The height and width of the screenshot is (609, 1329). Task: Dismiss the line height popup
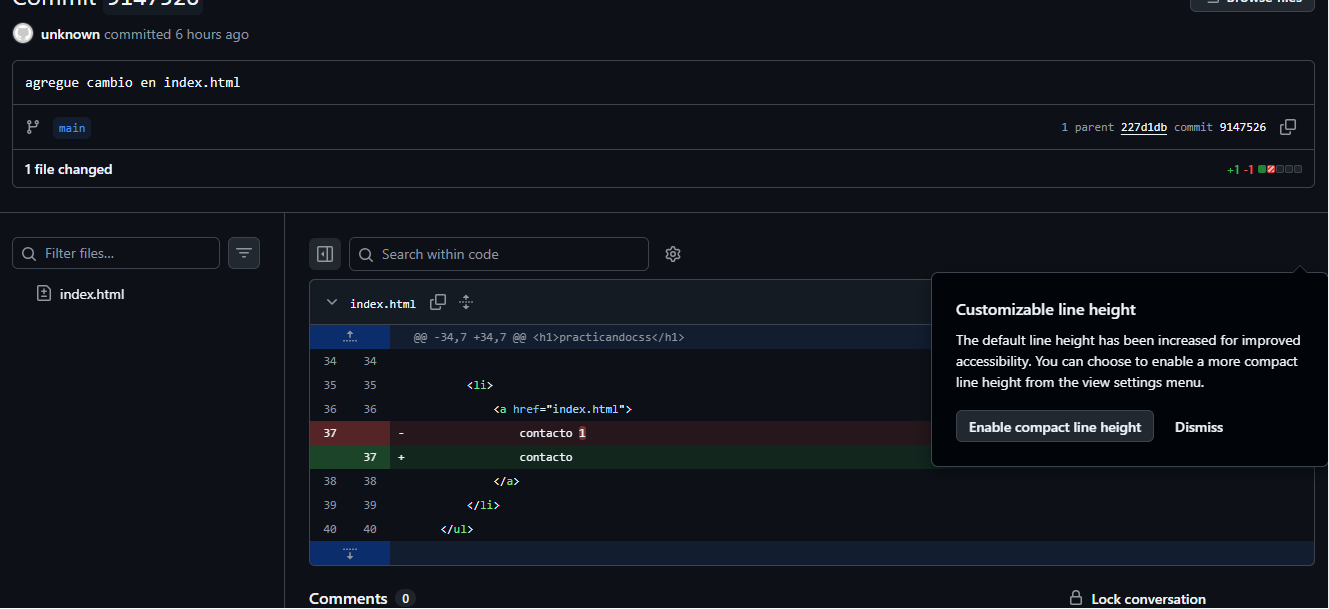tap(1199, 427)
